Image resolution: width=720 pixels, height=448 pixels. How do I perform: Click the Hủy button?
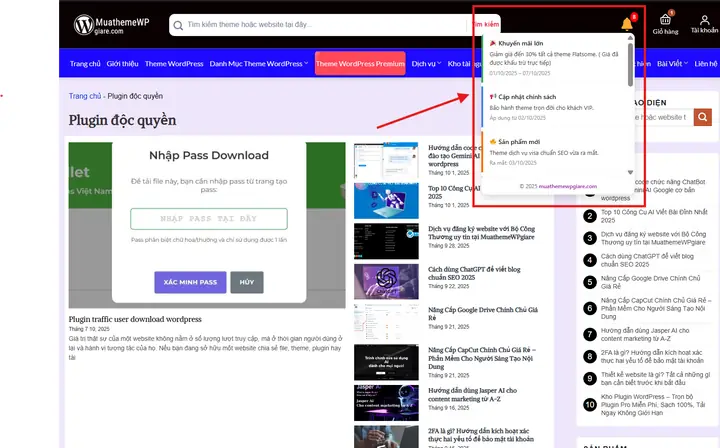[247, 282]
